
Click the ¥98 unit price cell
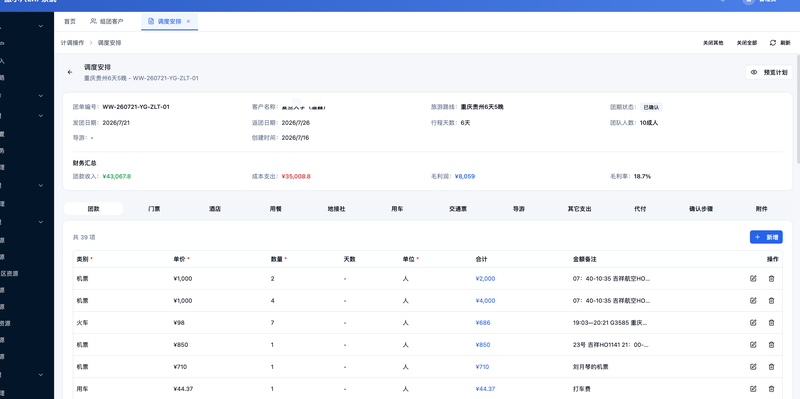180,322
